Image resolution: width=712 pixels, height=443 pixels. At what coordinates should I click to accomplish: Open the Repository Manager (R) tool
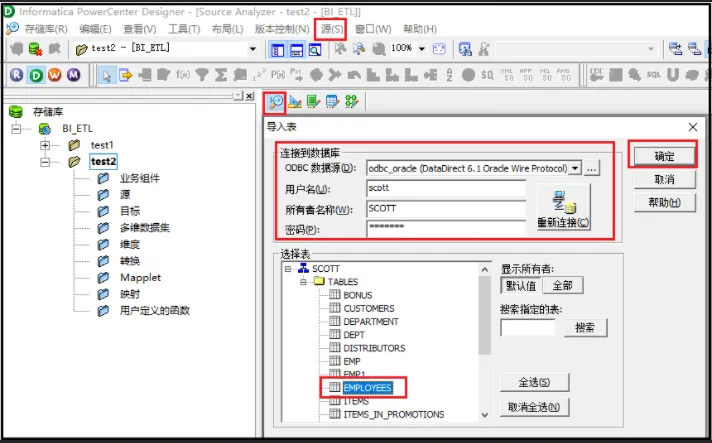[16, 75]
